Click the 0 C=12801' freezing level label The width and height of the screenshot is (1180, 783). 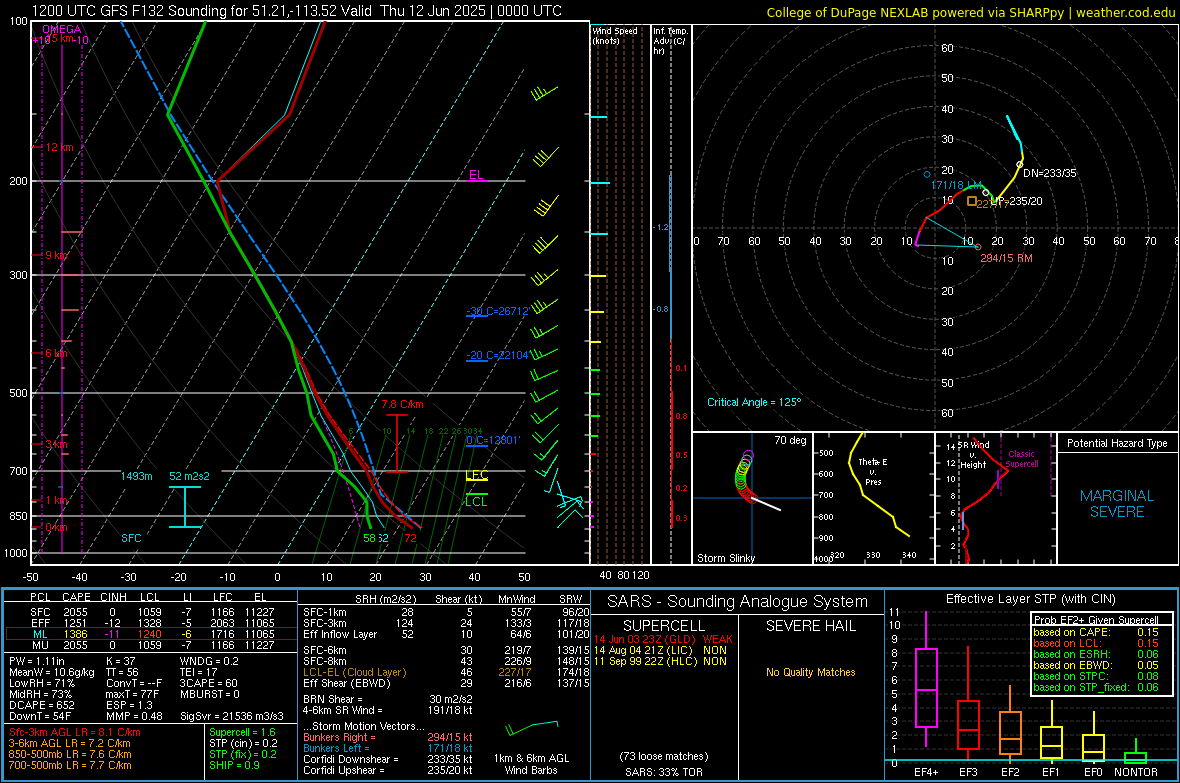(493, 440)
